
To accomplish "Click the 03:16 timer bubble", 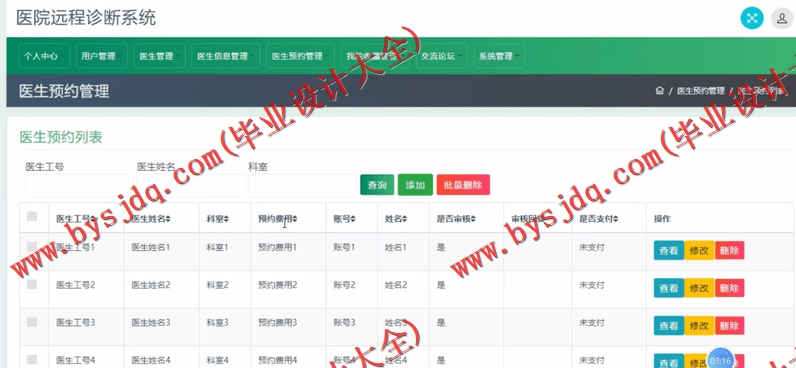I will tap(720, 360).
